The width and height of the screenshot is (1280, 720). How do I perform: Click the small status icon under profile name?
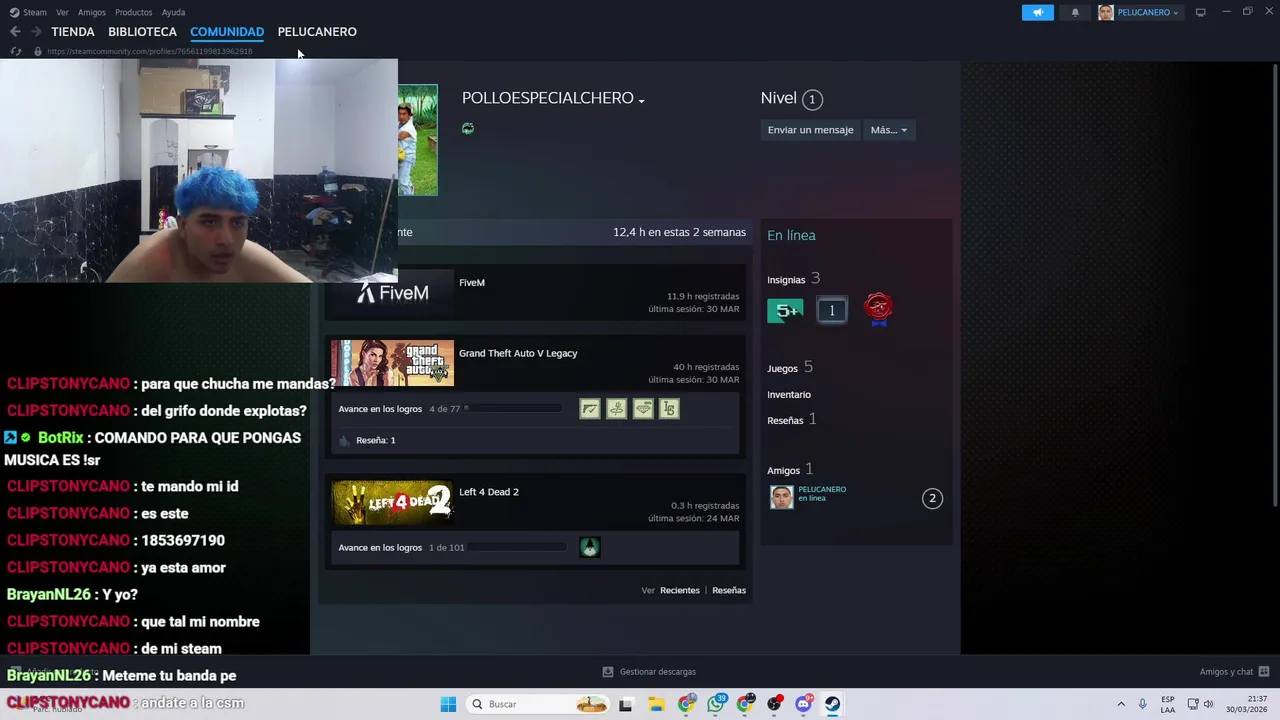pyautogui.click(x=468, y=129)
